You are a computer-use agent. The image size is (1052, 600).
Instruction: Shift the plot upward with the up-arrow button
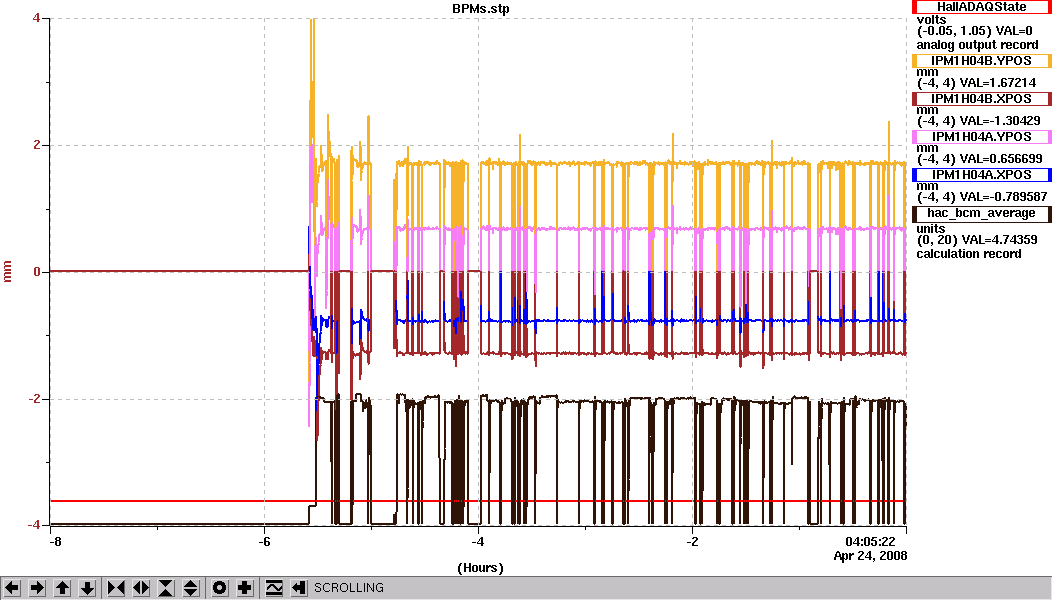tap(62, 588)
